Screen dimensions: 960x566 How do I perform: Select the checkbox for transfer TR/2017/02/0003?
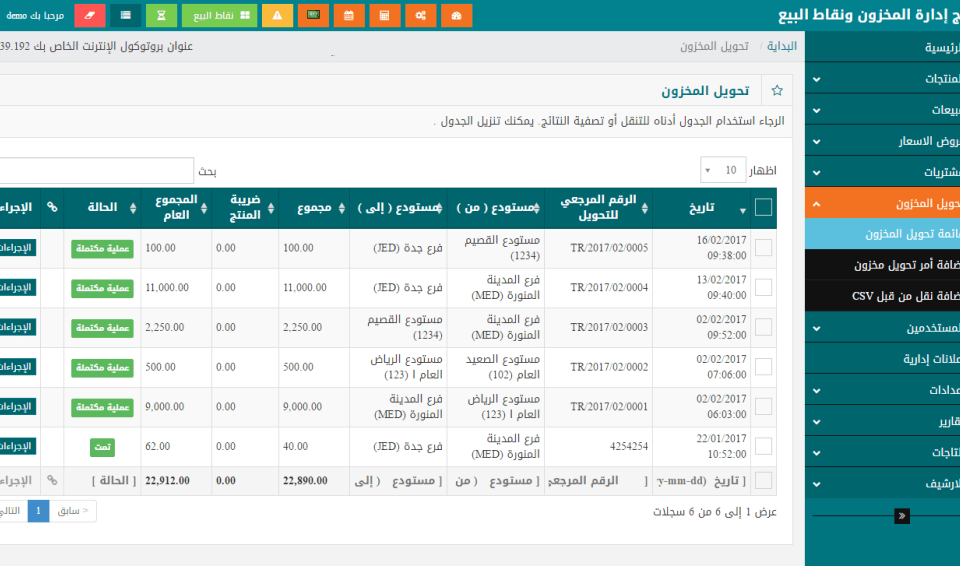(763, 327)
